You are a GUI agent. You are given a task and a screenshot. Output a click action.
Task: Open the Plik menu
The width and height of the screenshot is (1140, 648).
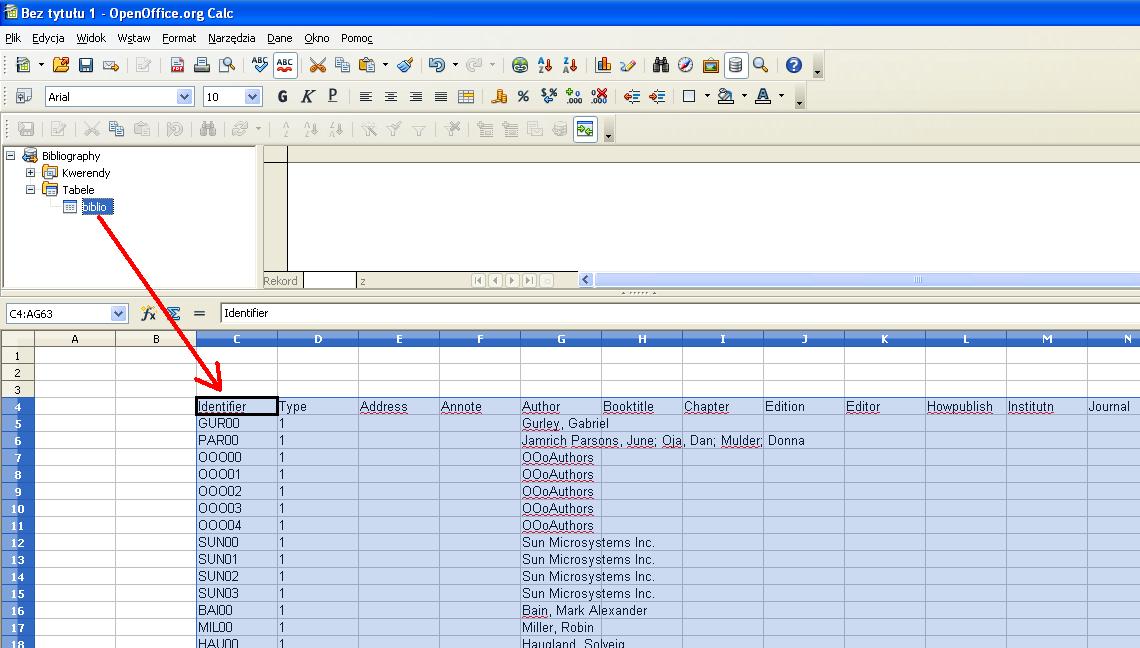click(x=13, y=39)
